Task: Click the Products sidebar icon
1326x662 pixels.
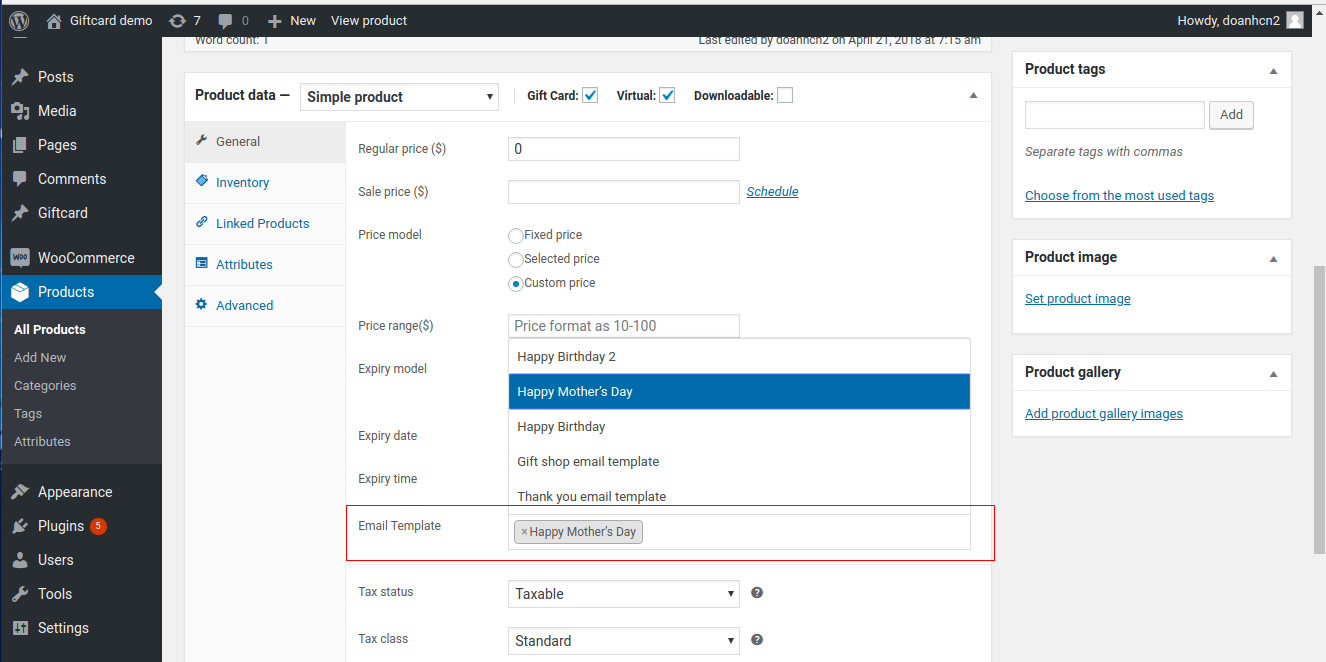Action: click(x=21, y=291)
